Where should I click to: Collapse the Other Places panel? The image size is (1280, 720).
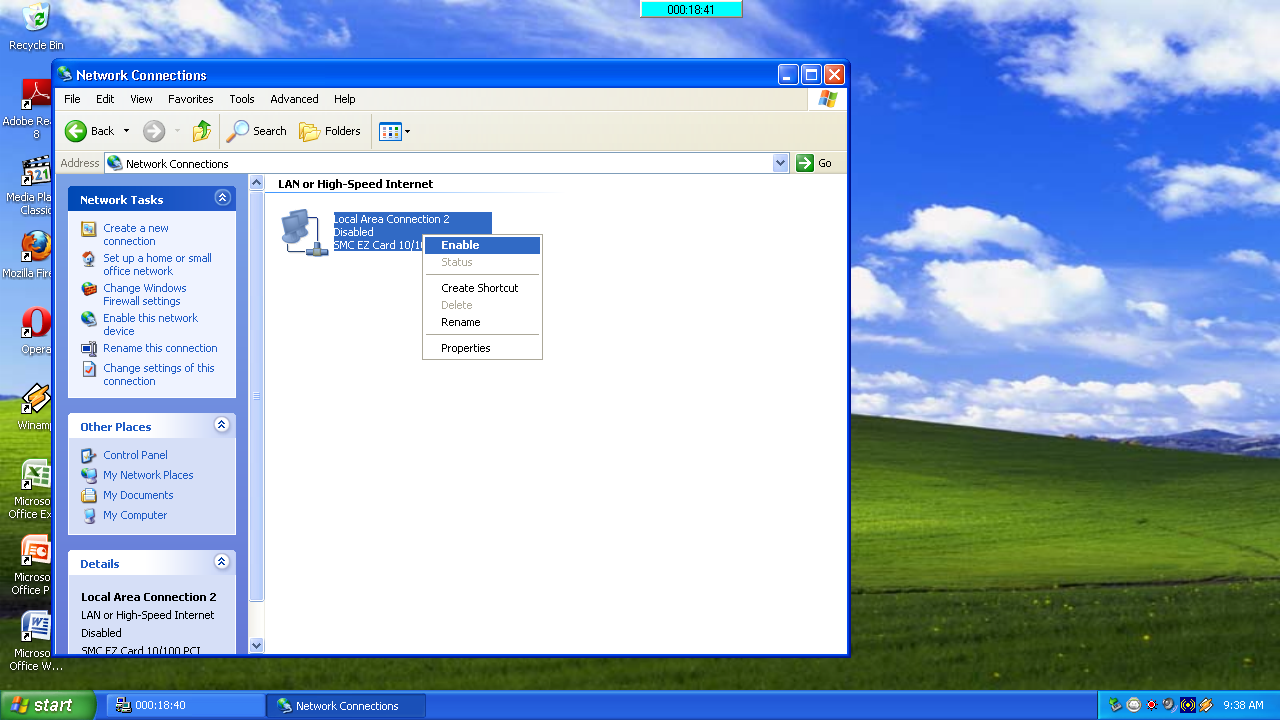(x=222, y=425)
